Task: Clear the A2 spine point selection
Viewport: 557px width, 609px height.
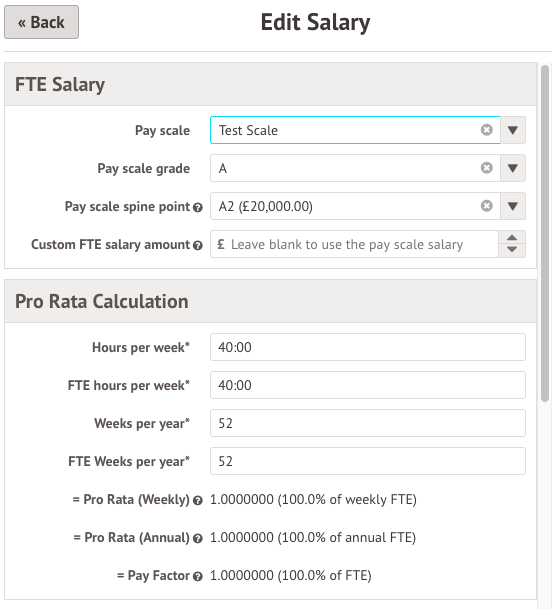Action: (x=486, y=205)
